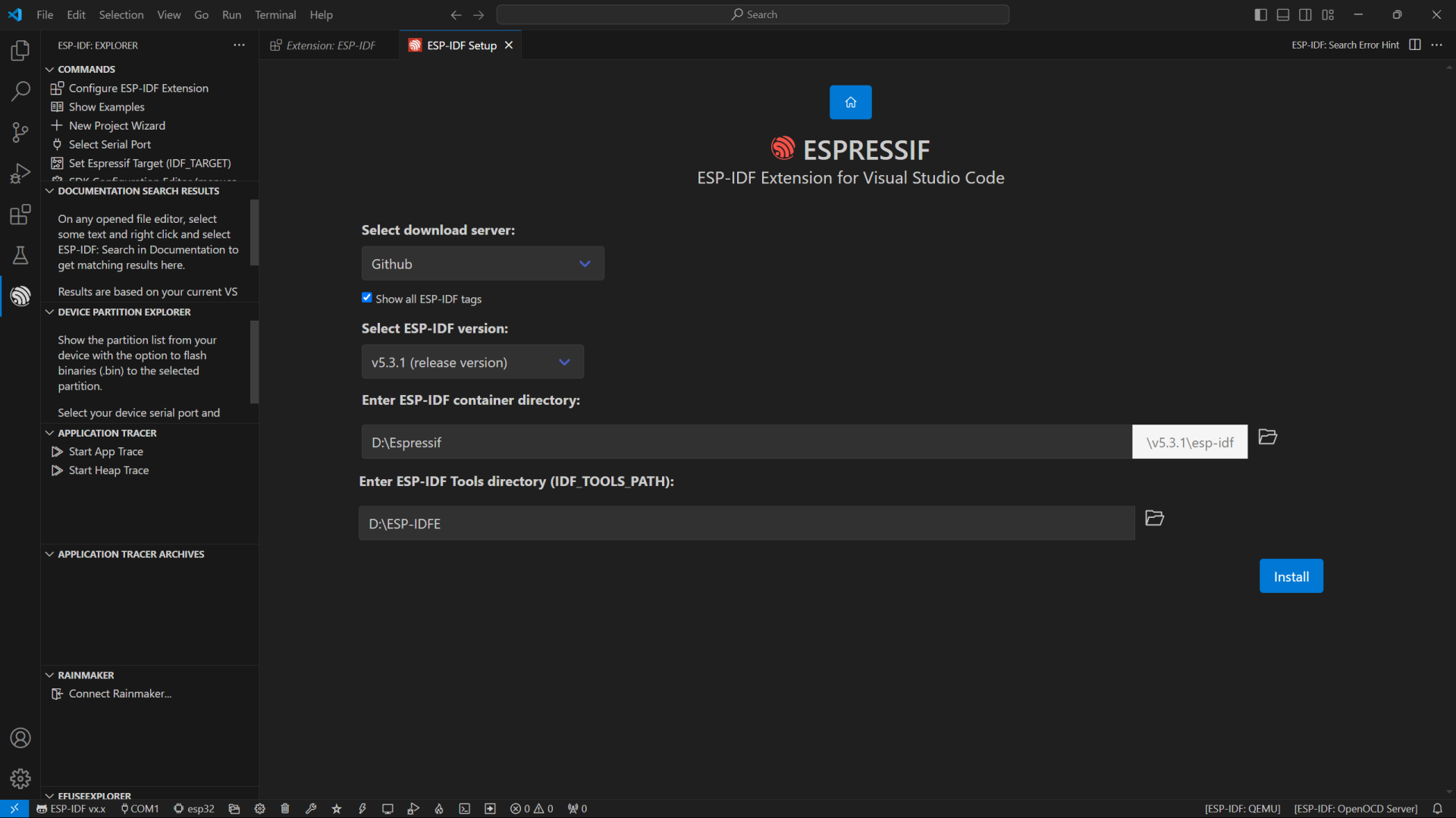This screenshot has height=818, width=1456.
Task: Close the ESP-IDF Setup tab
Action: tap(509, 45)
